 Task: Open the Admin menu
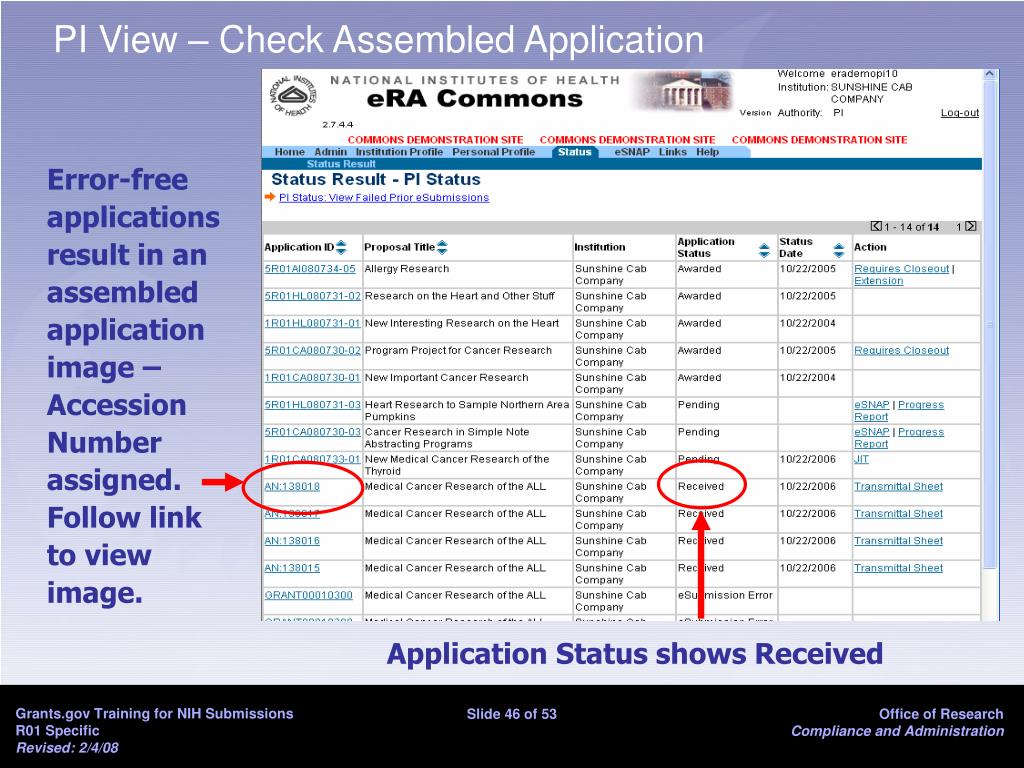coord(330,152)
